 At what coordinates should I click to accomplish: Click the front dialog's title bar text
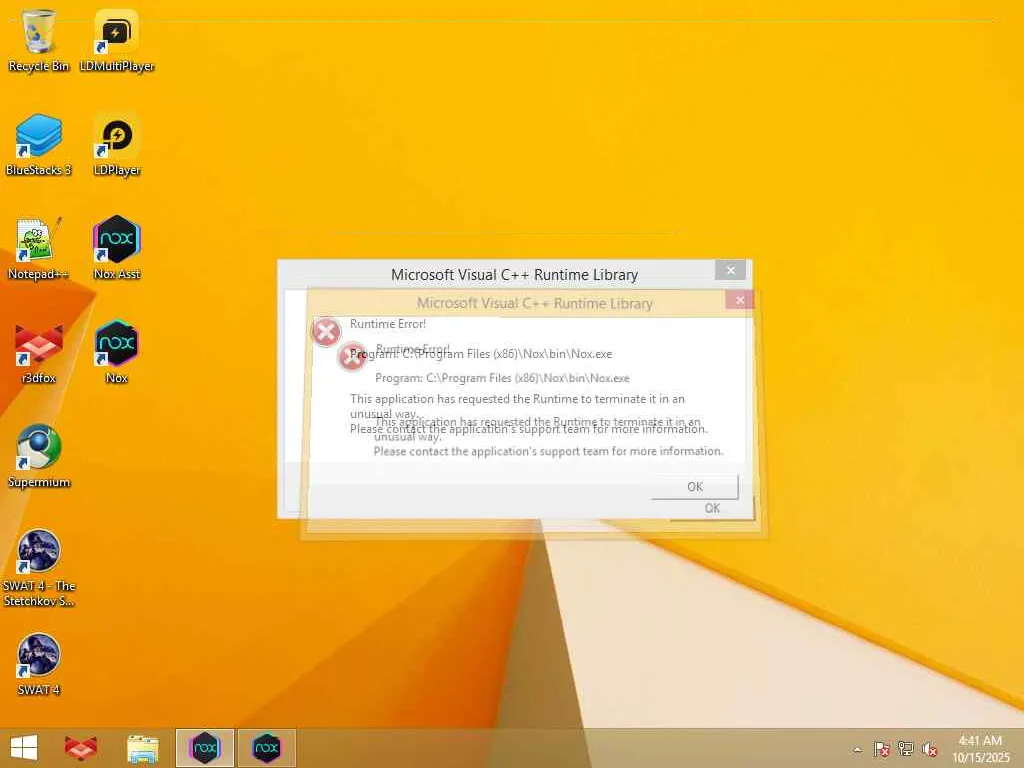coord(515,275)
